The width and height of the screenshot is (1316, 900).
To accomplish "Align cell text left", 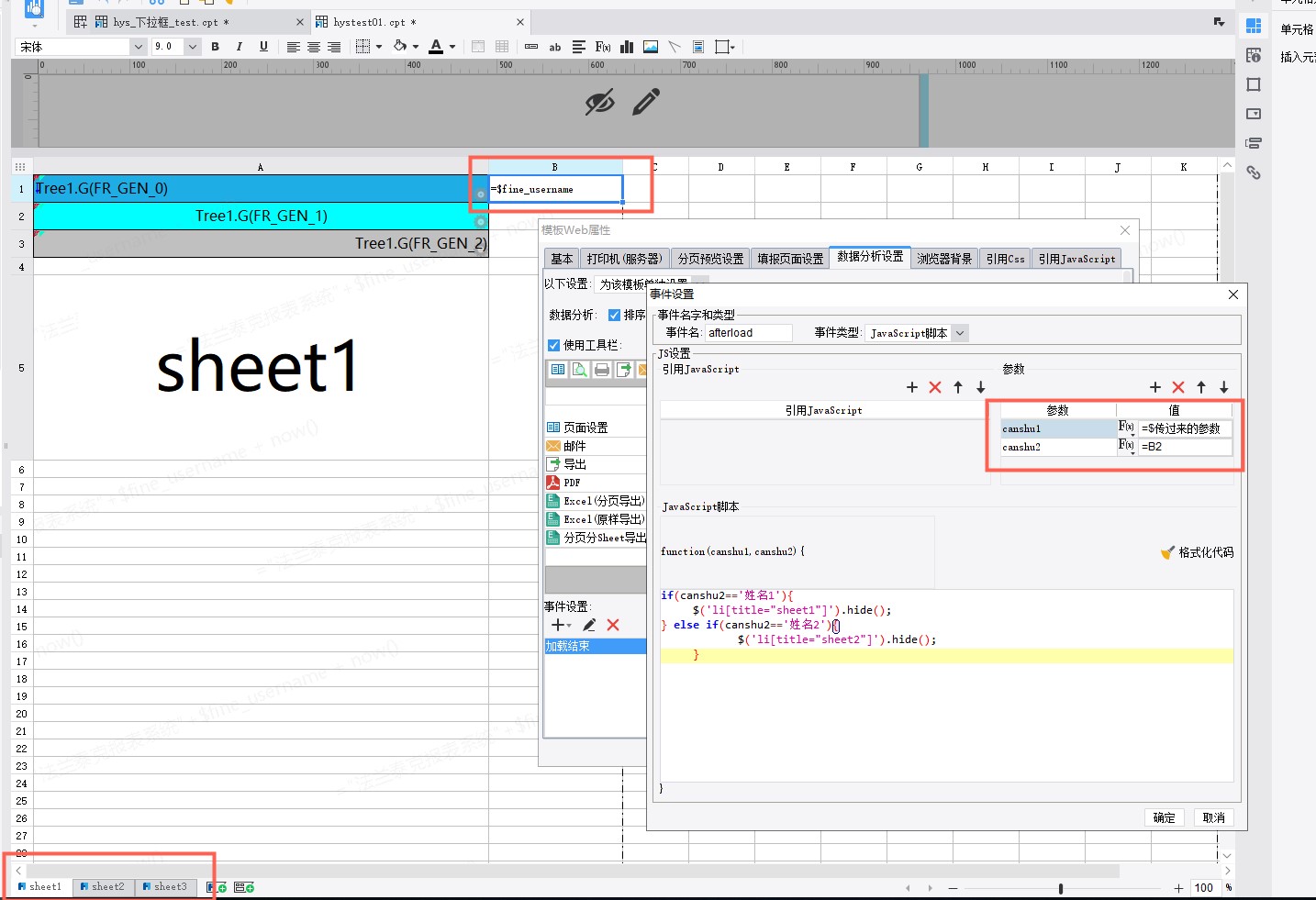I will click(x=294, y=47).
